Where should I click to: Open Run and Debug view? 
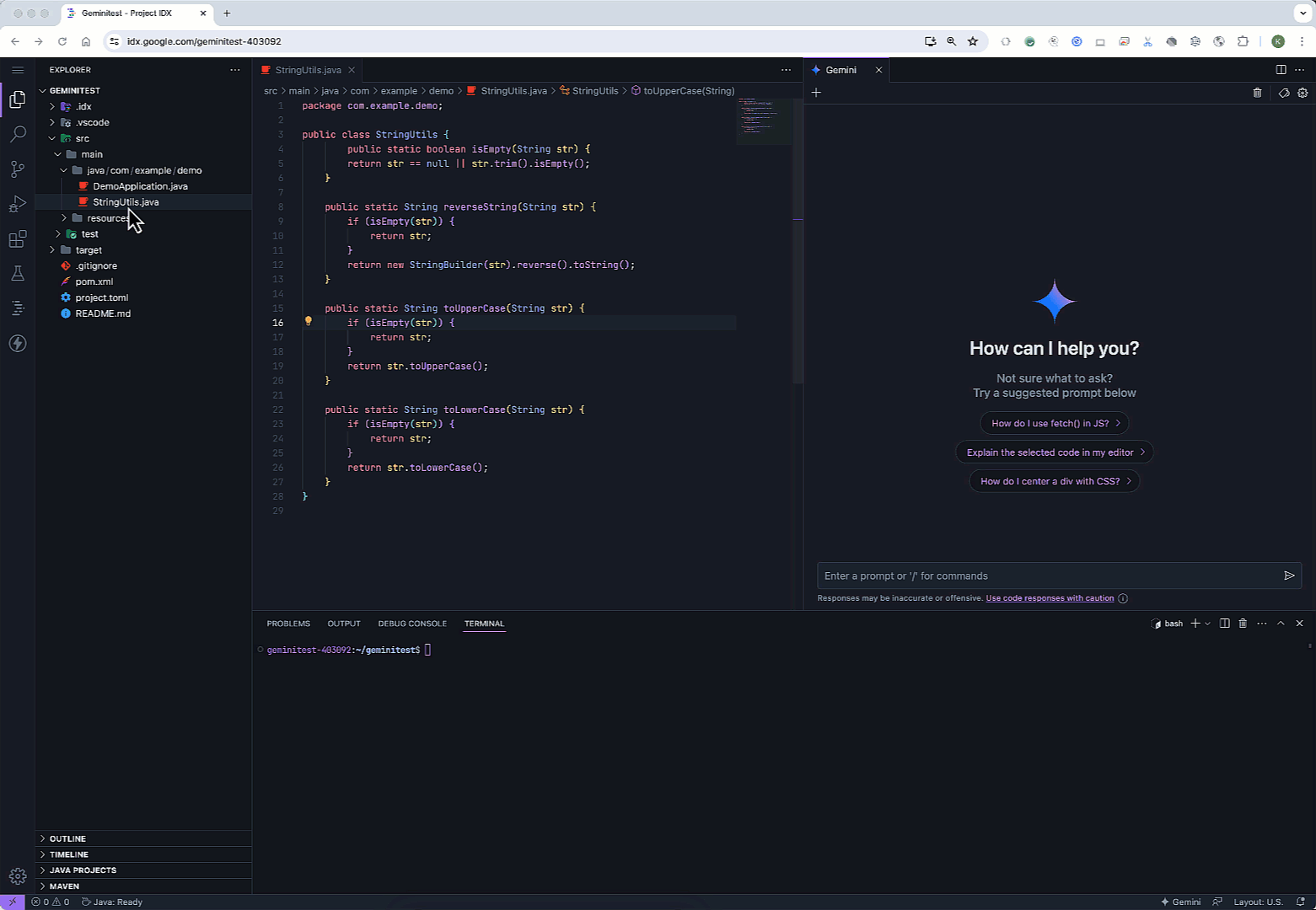pos(17,204)
